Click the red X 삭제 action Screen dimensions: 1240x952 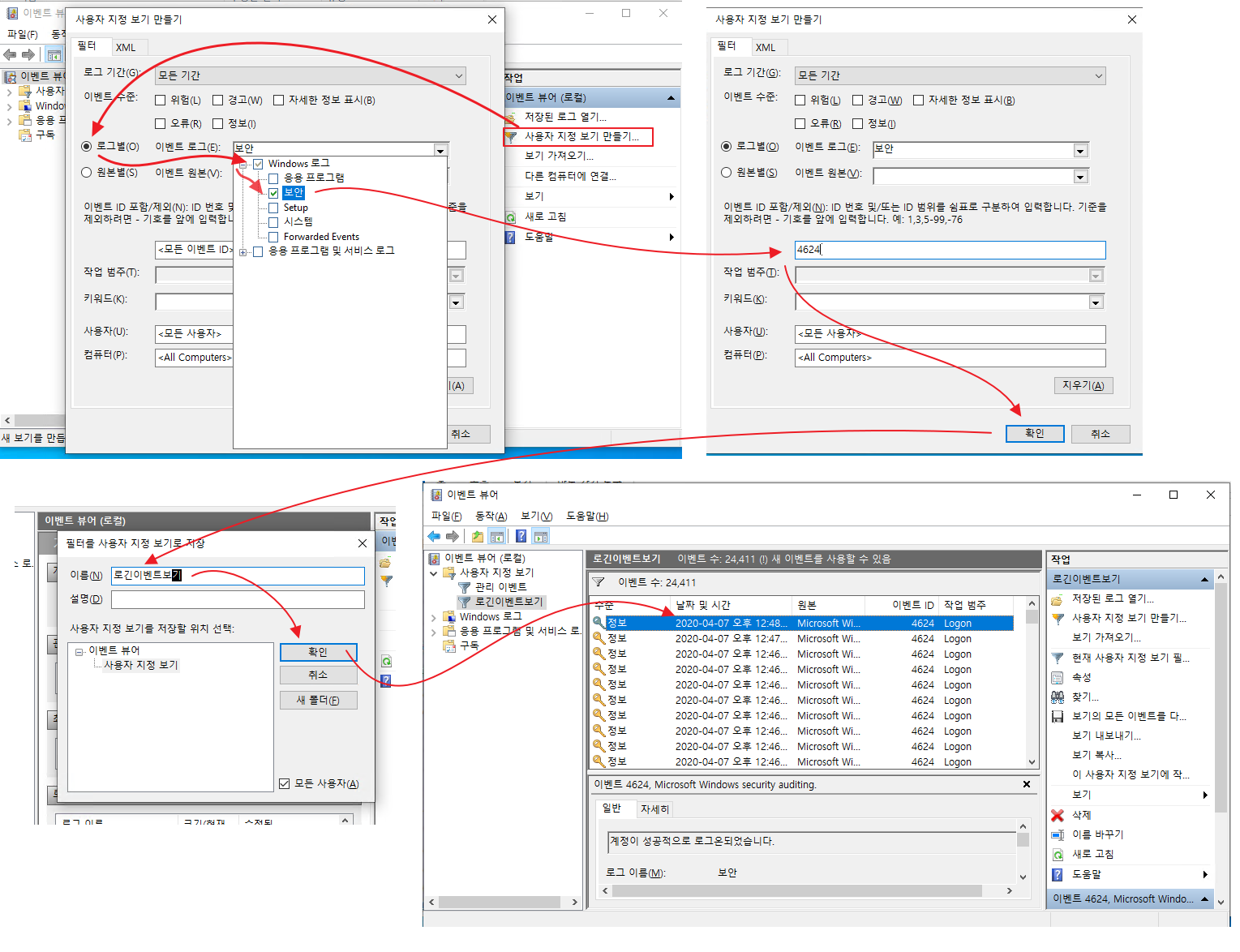(x=1058, y=815)
